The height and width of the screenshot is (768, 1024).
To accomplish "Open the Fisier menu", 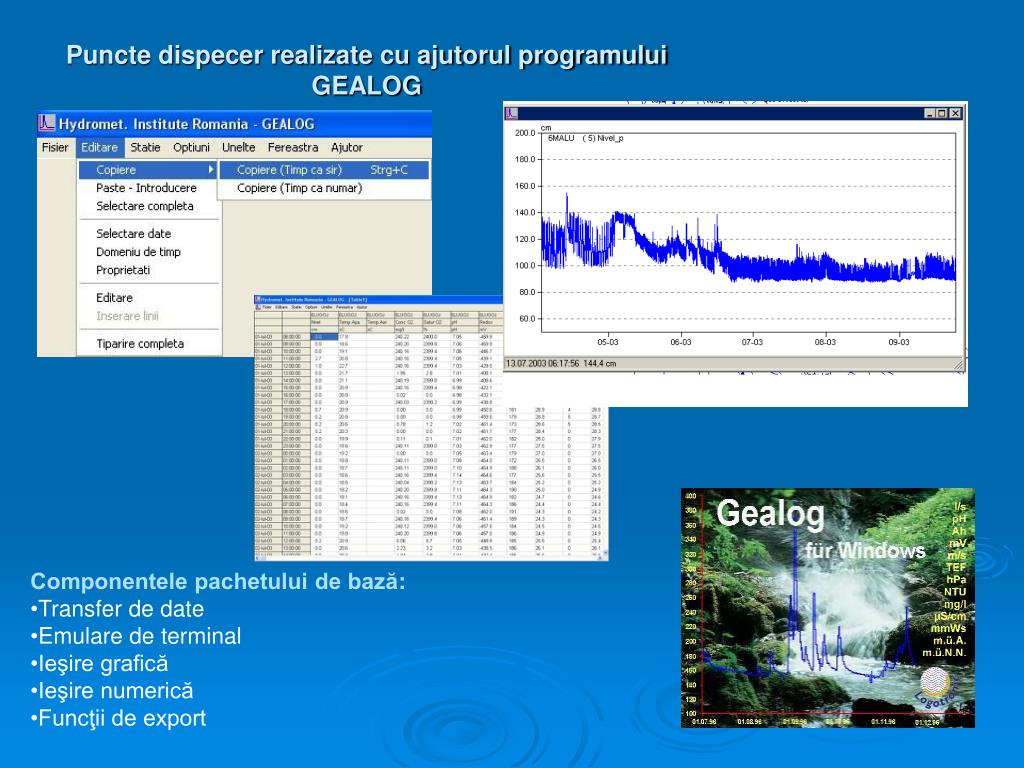I will [x=55, y=148].
